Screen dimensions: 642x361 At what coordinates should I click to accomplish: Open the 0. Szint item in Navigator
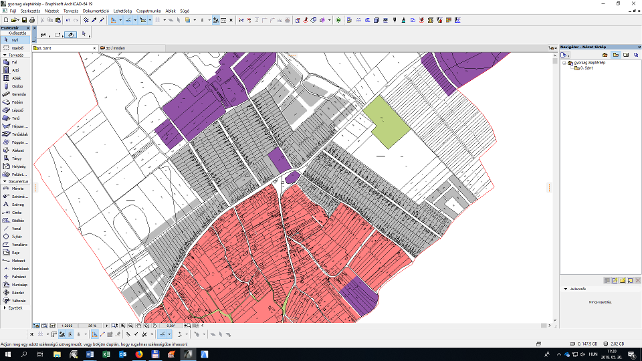583,68
